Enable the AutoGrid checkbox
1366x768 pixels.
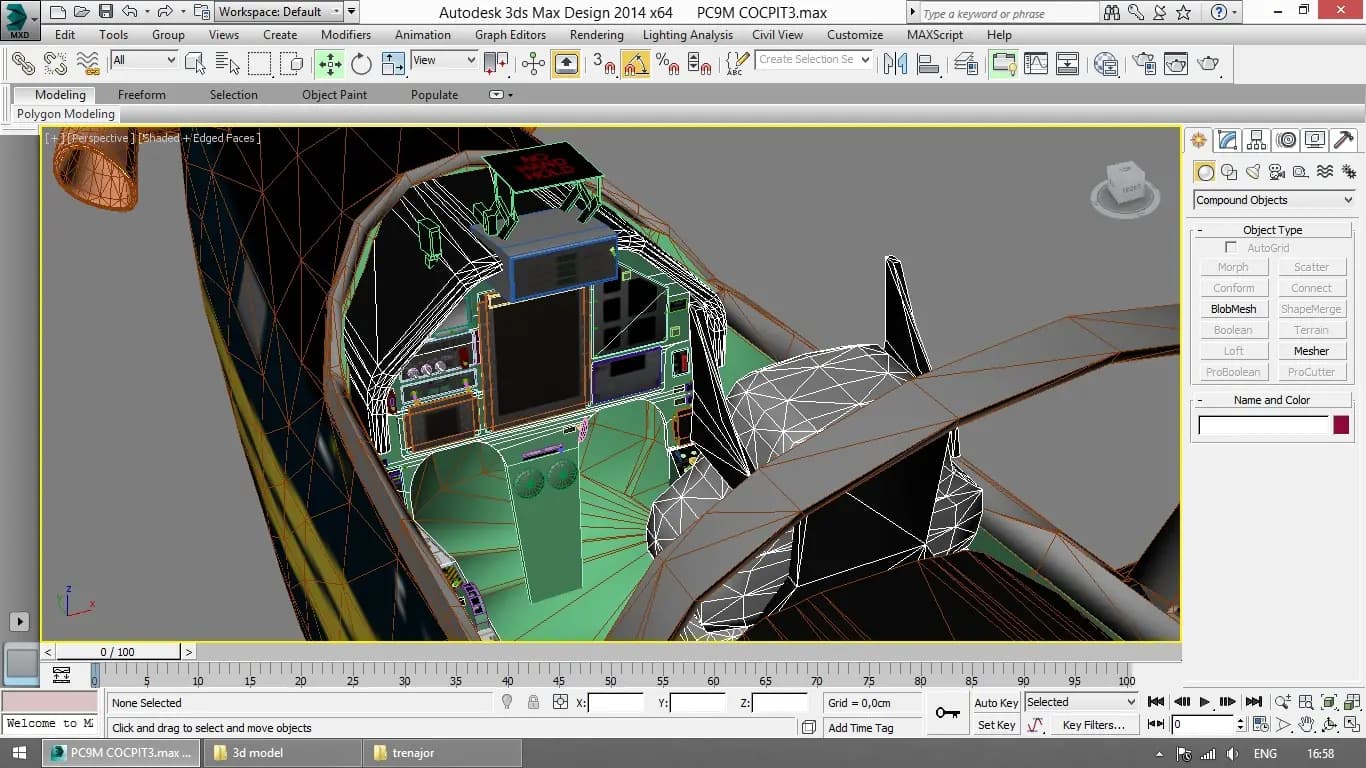[x=1231, y=247]
